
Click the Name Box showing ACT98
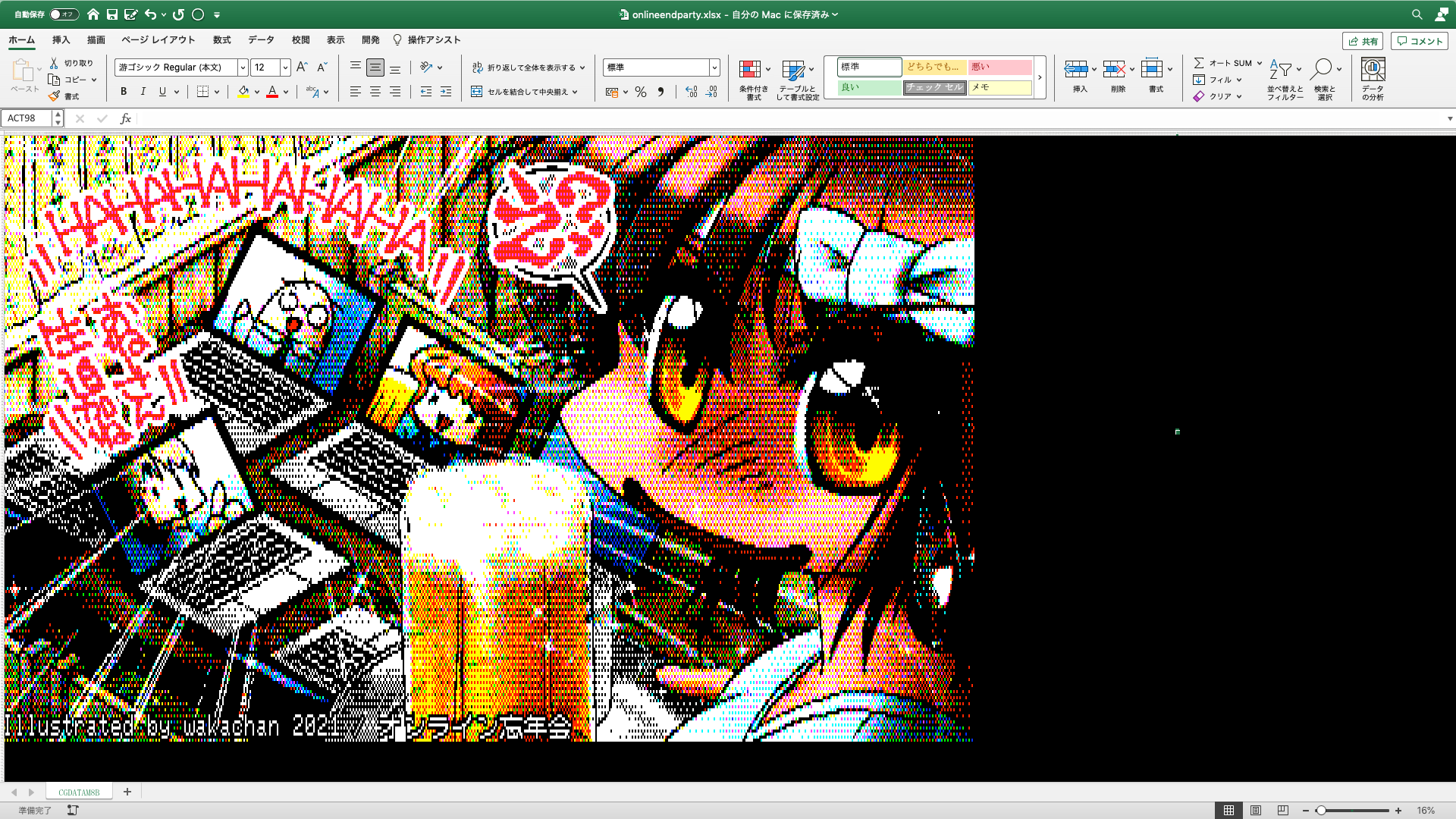(27, 118)
